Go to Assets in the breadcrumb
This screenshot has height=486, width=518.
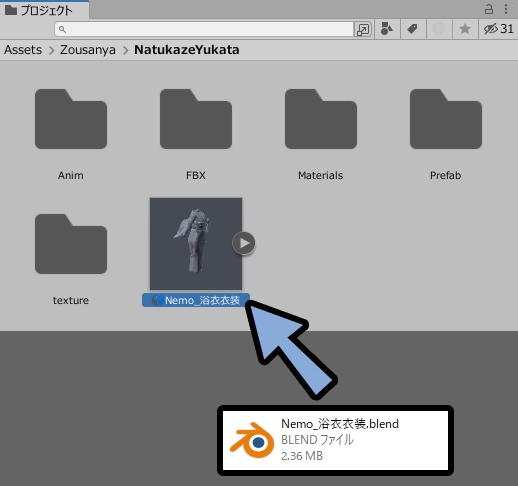pos(23,50)
